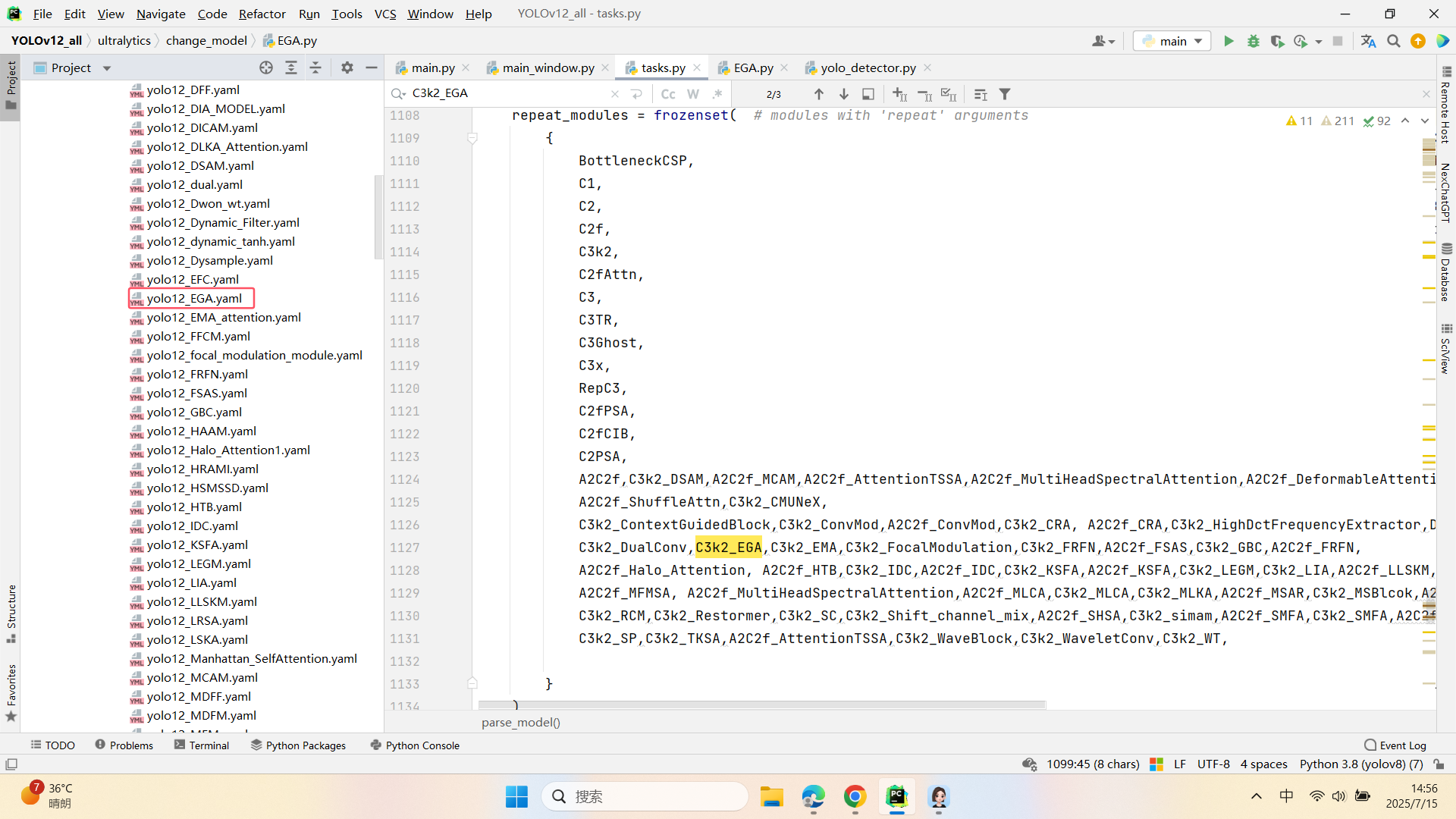Collapse all in Project panel
This screenshot has width=1456, height=819.
tap(315, 67)
